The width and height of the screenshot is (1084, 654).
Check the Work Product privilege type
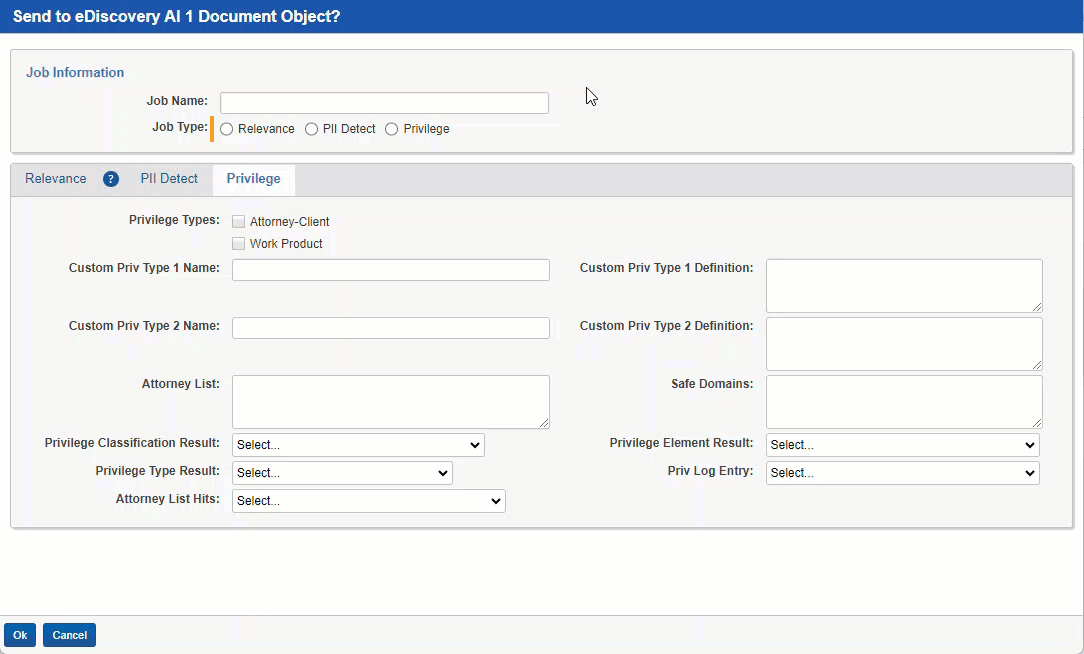tap(238, 243)
